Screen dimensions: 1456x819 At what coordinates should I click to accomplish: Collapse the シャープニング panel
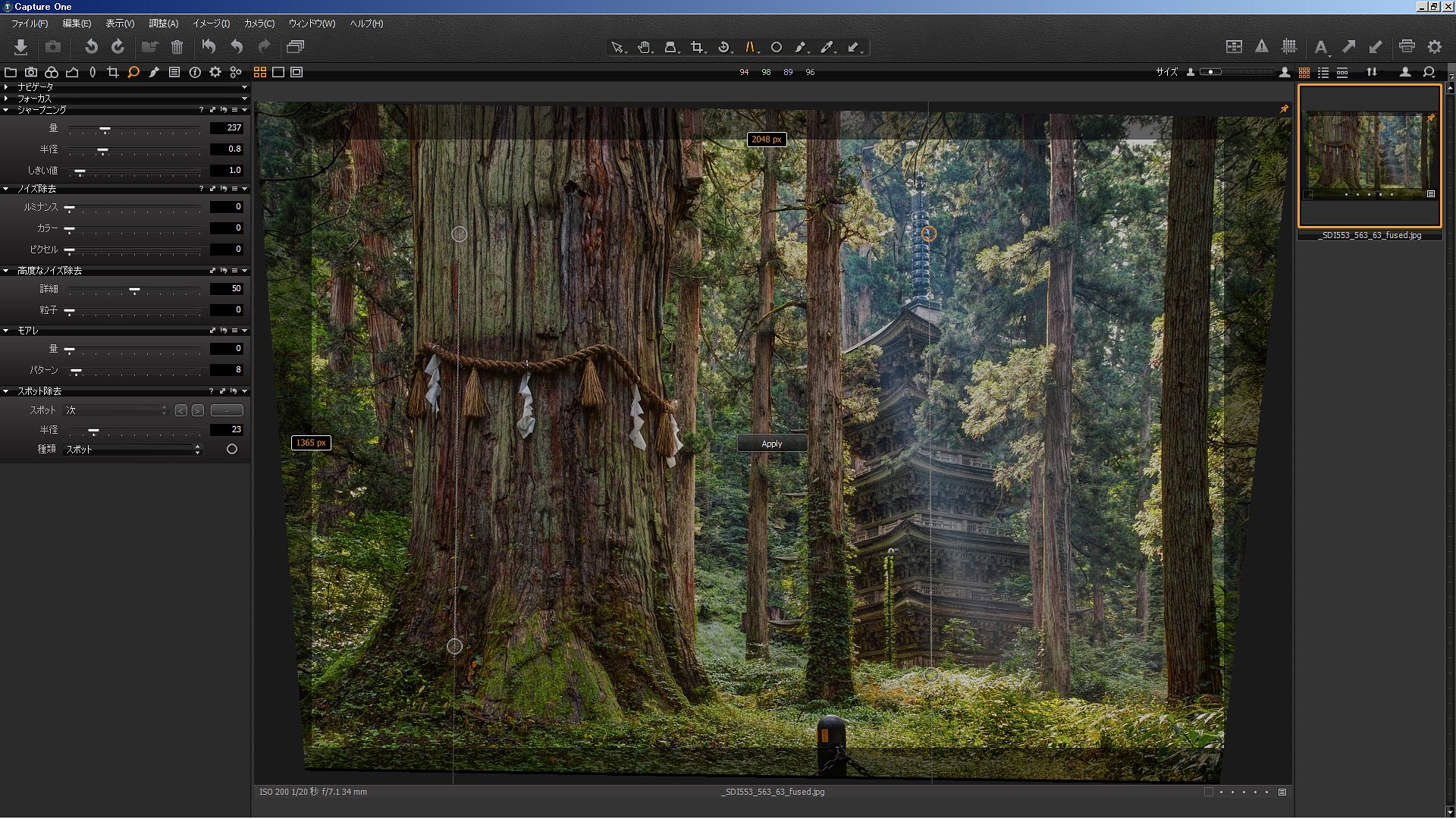6,110
